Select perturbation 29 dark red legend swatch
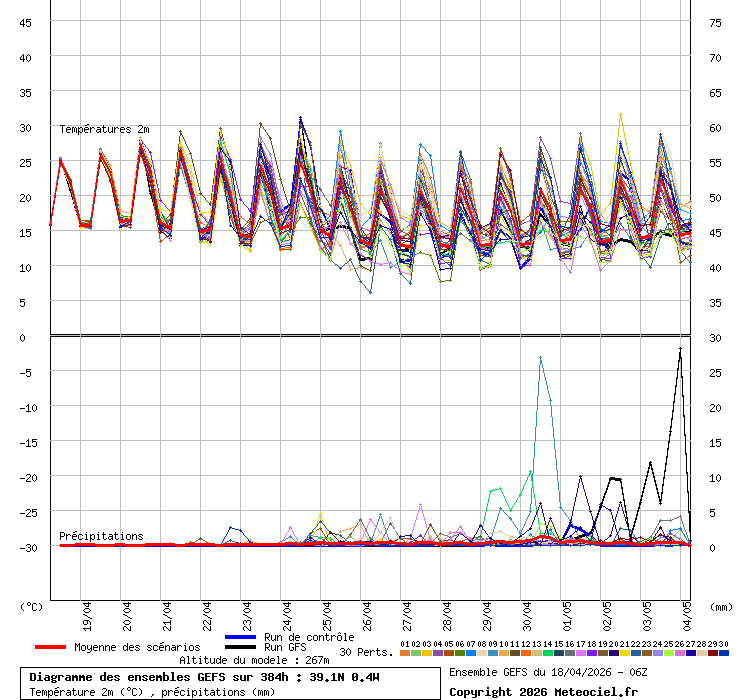Screen dimensions: 740x700 pyautogui.click(x=713, y=653)
